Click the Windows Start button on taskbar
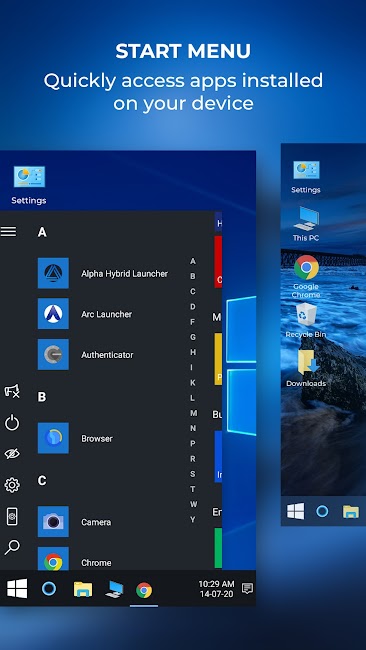The width and height of the screenshot is (366, 650). (17, 588)
